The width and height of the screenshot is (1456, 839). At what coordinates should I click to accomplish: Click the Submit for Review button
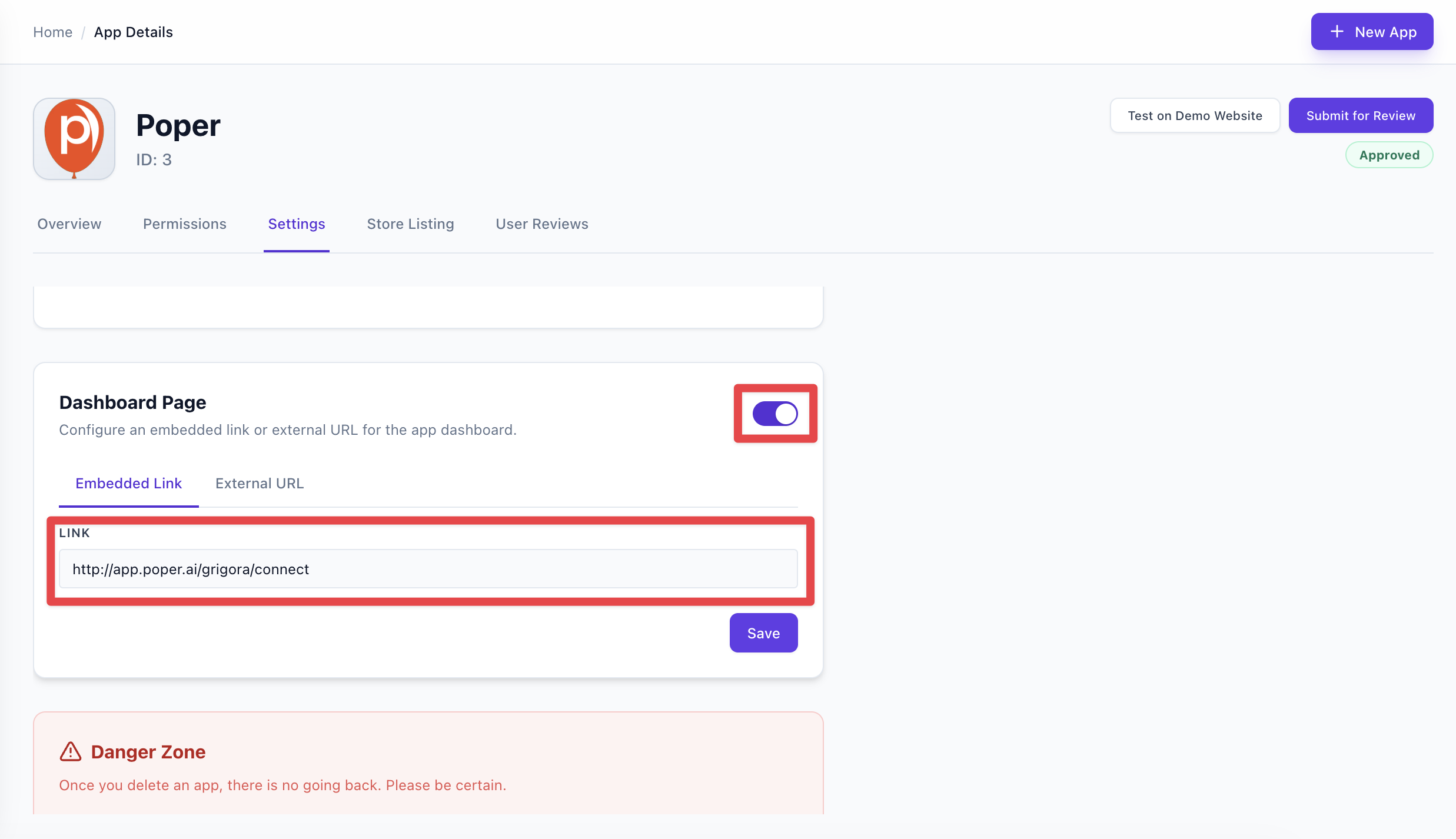[1361, 115]
